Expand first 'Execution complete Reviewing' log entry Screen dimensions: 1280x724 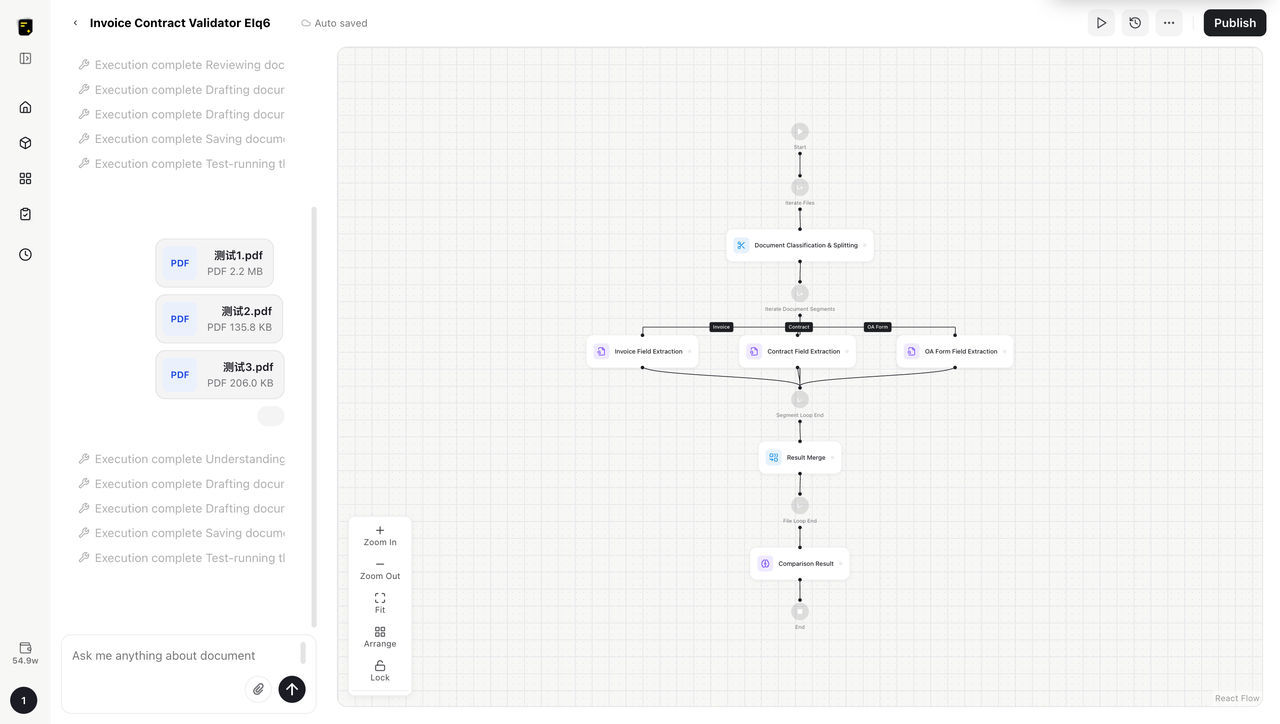pyautogui.click(x=181, y=65)
